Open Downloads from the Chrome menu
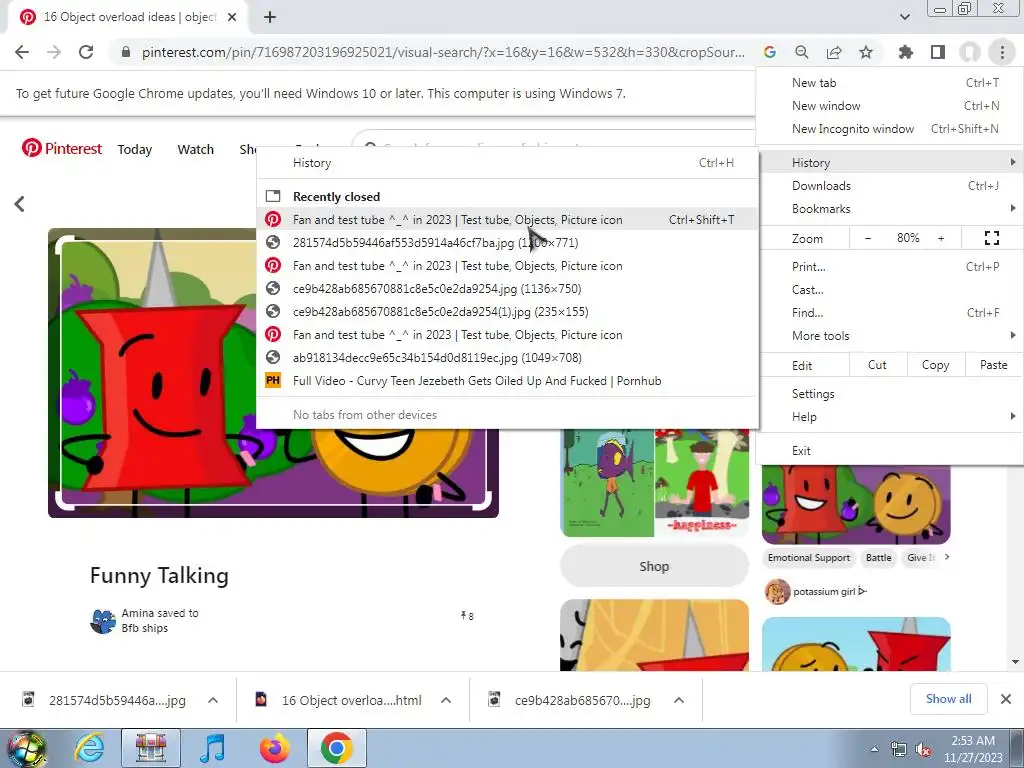Image resolution: width=1024 pixels, height=768 pixels. point(890,186)
